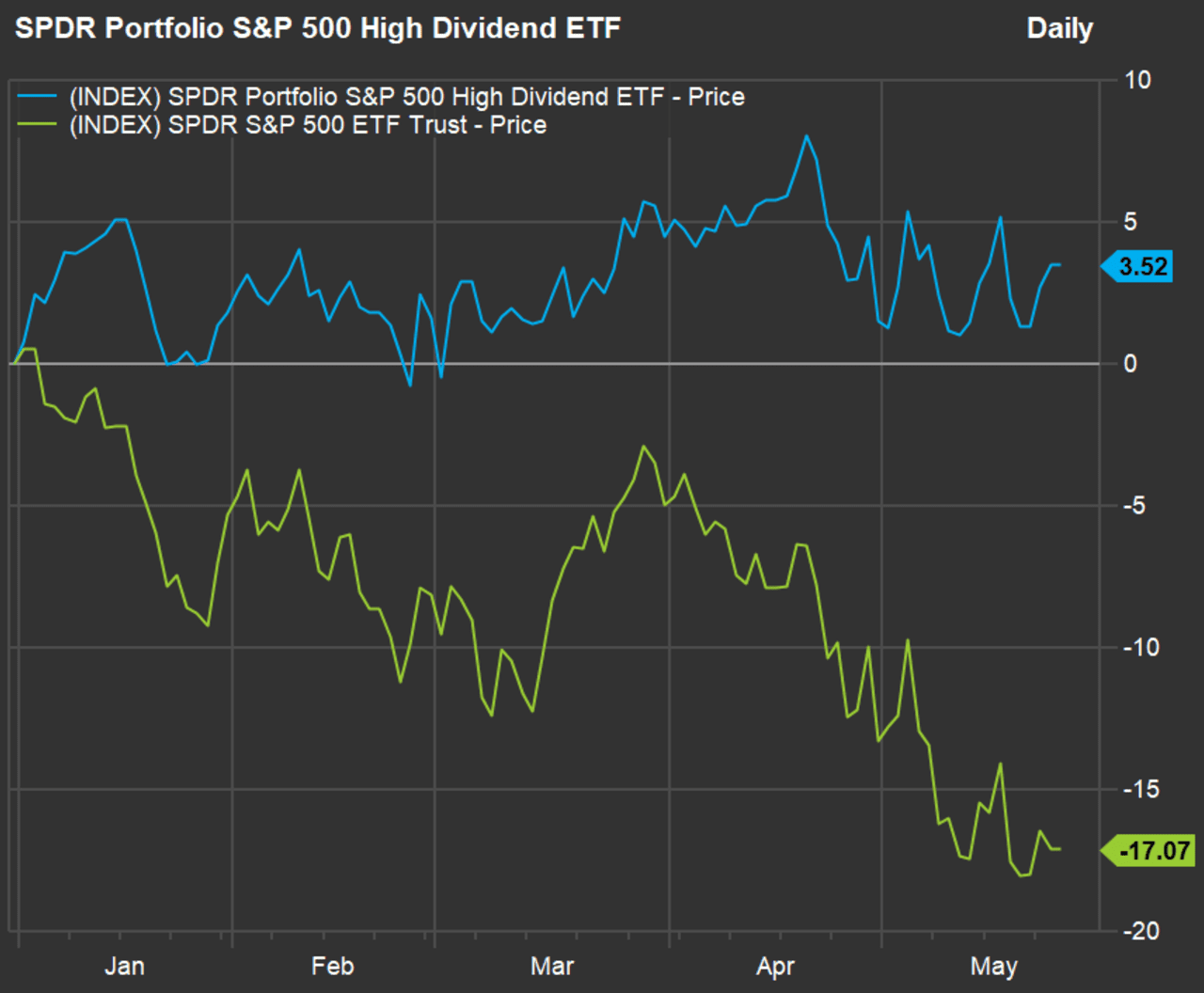Click the Feb label on the x-axis

point(333,967)
